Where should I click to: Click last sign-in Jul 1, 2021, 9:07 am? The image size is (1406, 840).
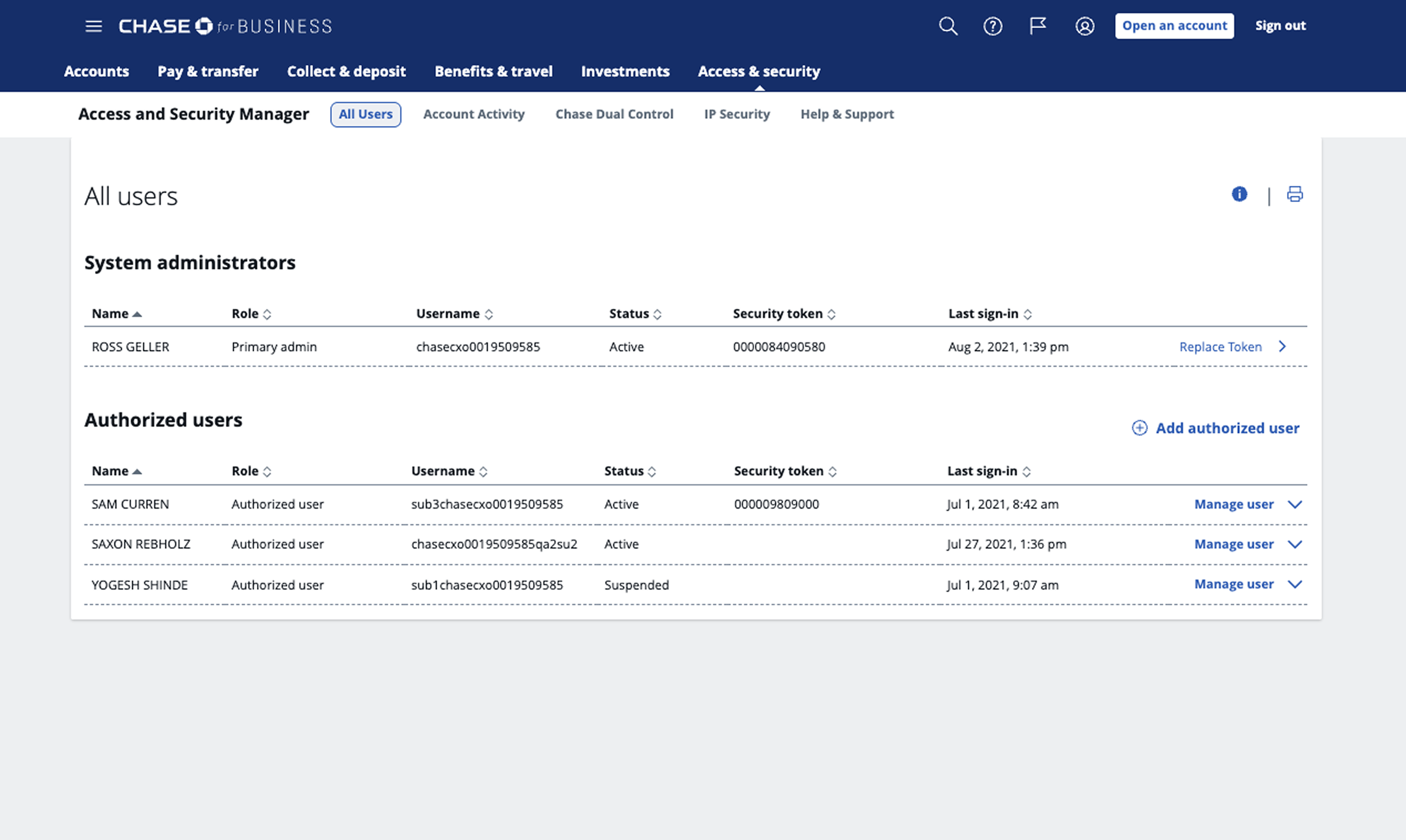[1003, 585]
